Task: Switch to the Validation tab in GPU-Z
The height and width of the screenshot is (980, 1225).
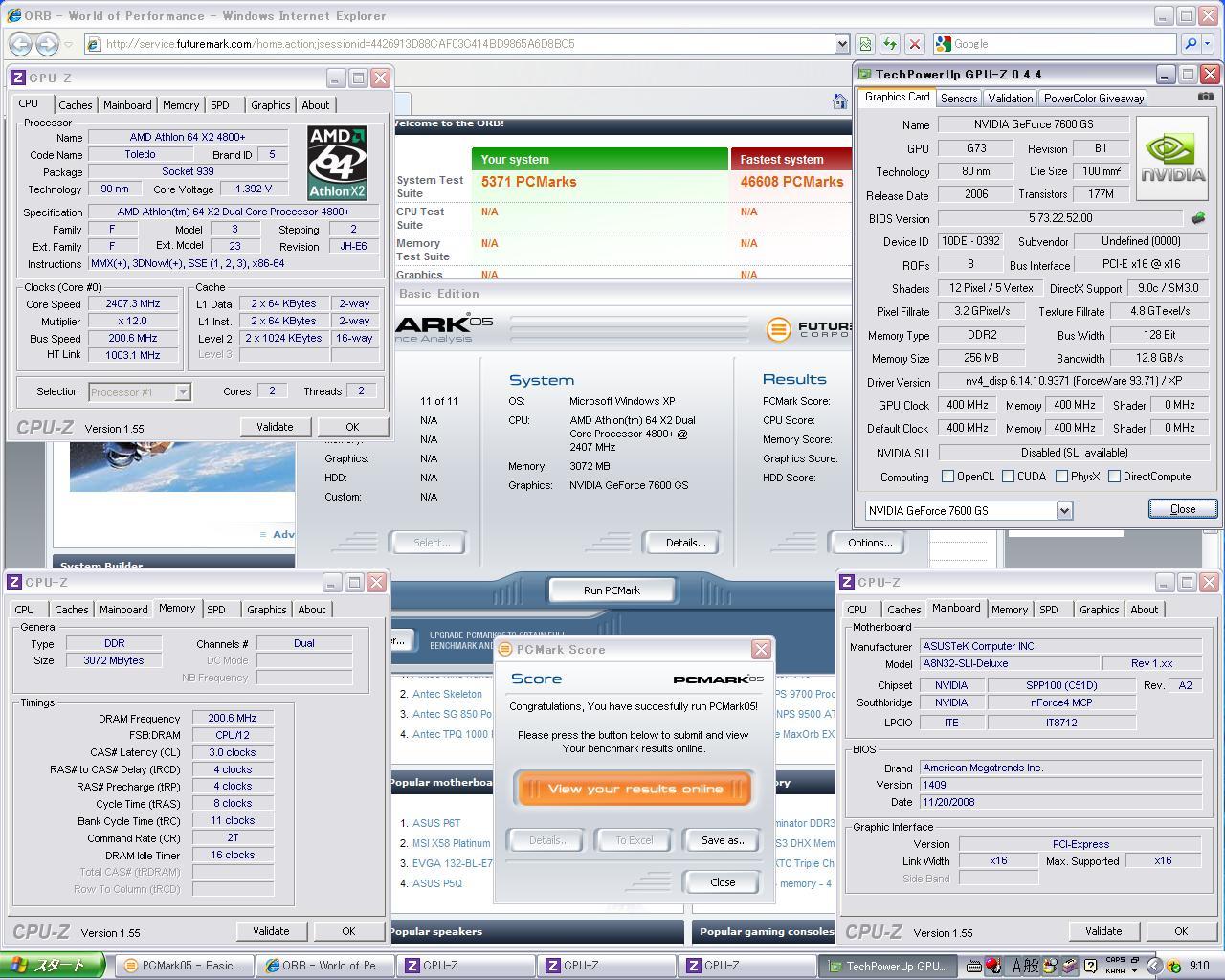Action: coord(1011,98)
